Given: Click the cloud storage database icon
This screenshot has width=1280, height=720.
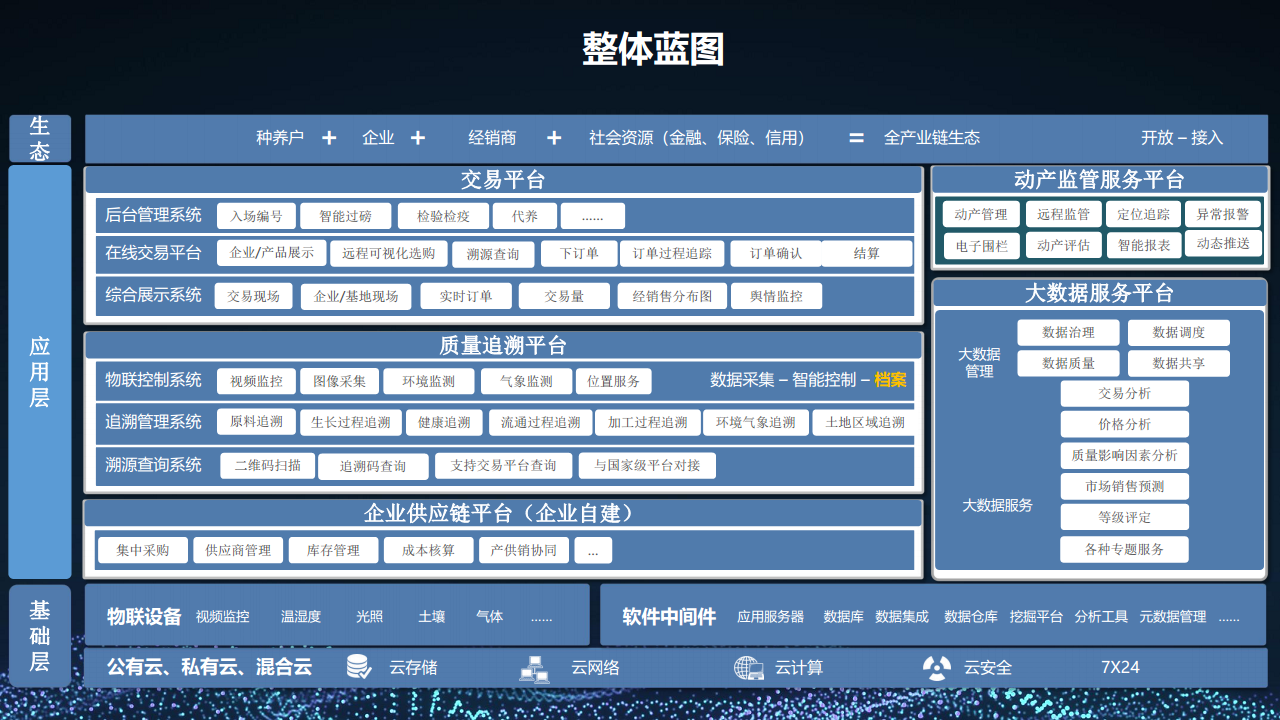Looking at the screenshot, I should [x=359, y=667].
